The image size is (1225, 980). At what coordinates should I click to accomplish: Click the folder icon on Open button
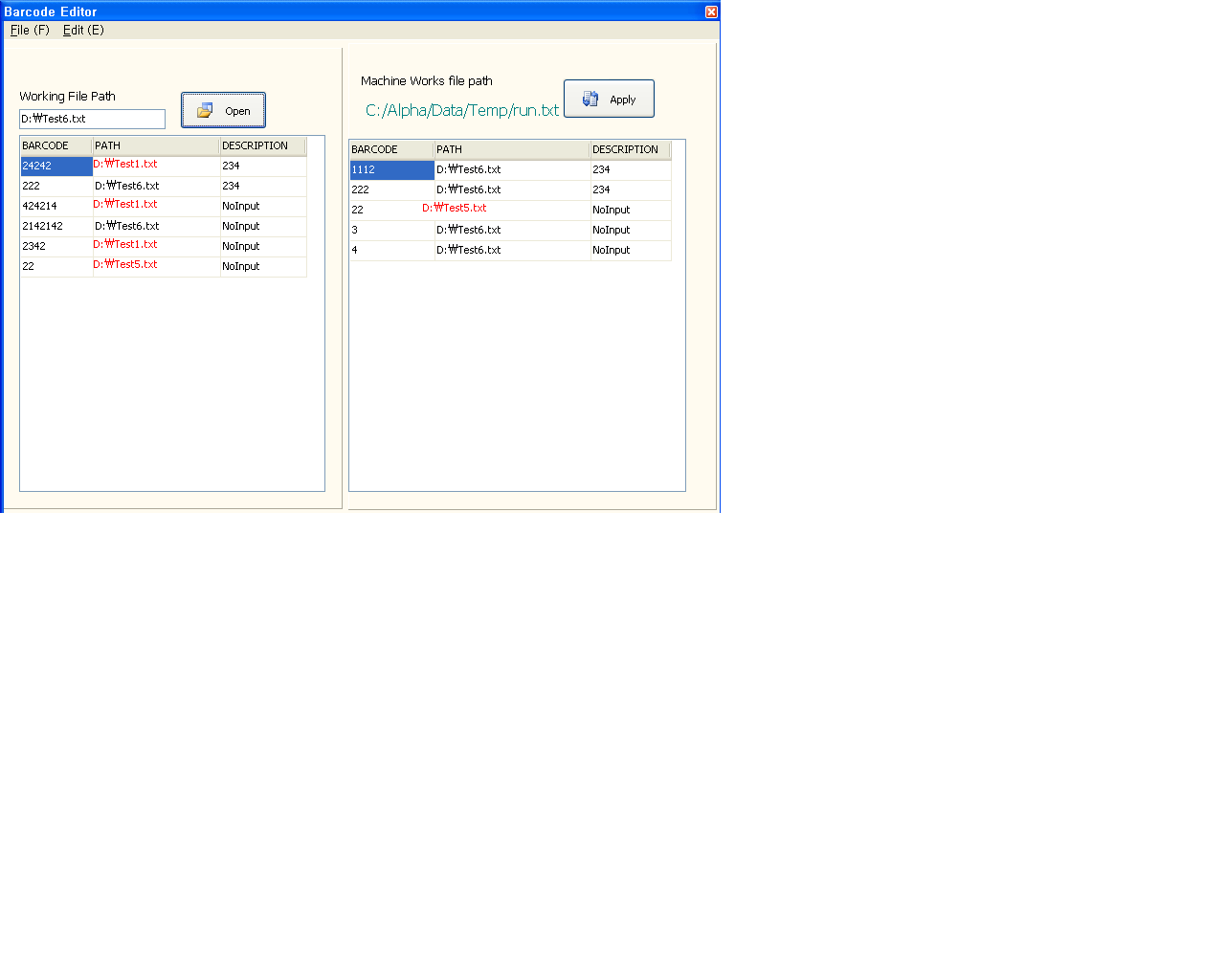pos(205,111)
